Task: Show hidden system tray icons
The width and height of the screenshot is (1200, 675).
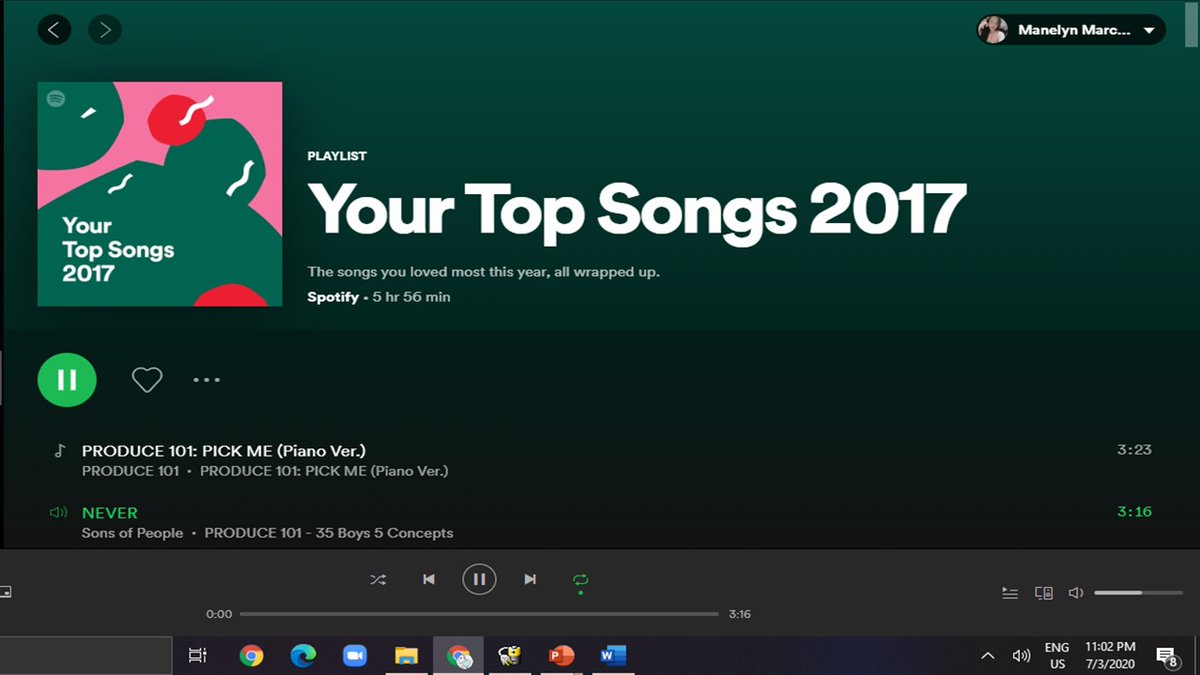Action: click(988, 656)
